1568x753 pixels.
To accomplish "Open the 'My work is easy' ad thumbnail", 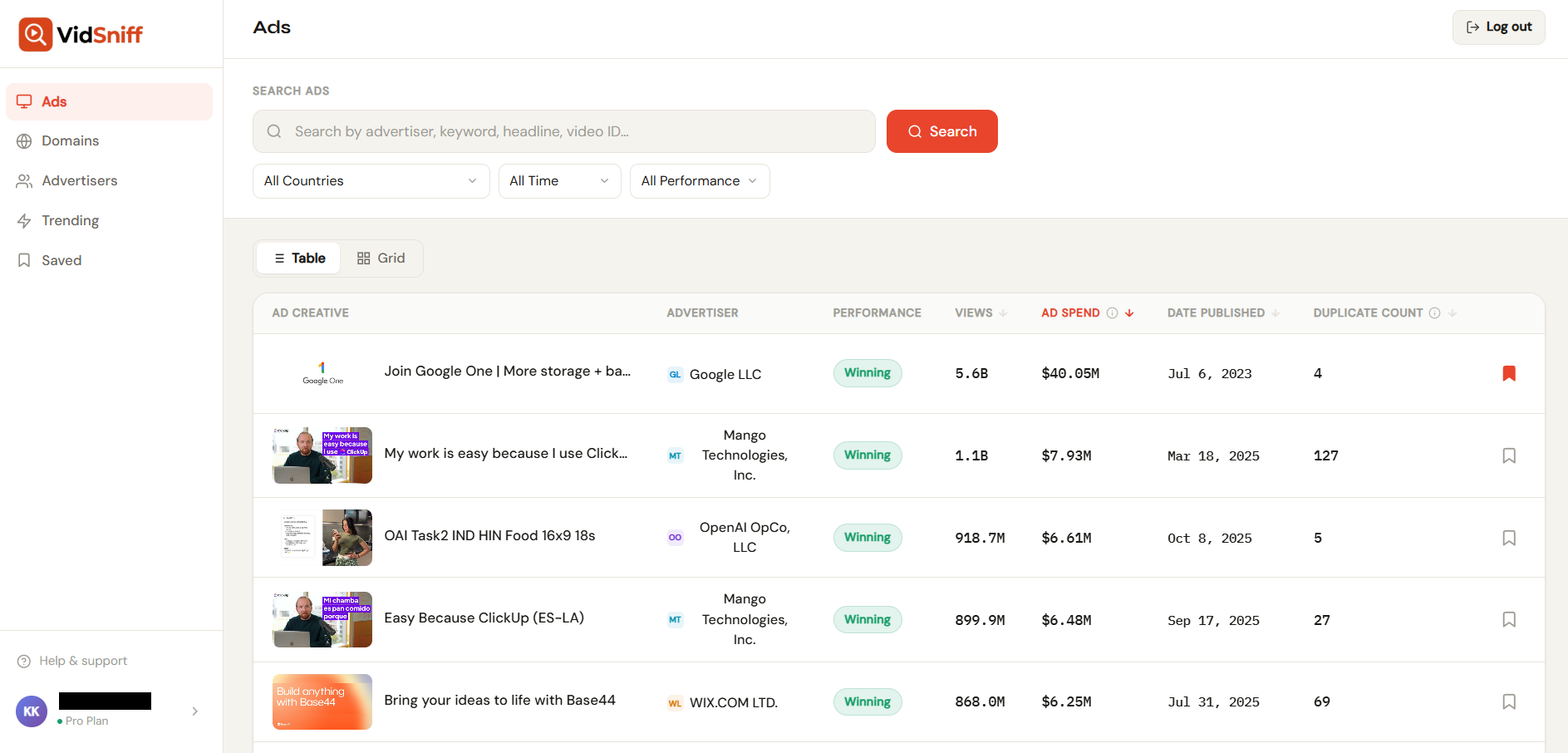I will coord(322,455).
